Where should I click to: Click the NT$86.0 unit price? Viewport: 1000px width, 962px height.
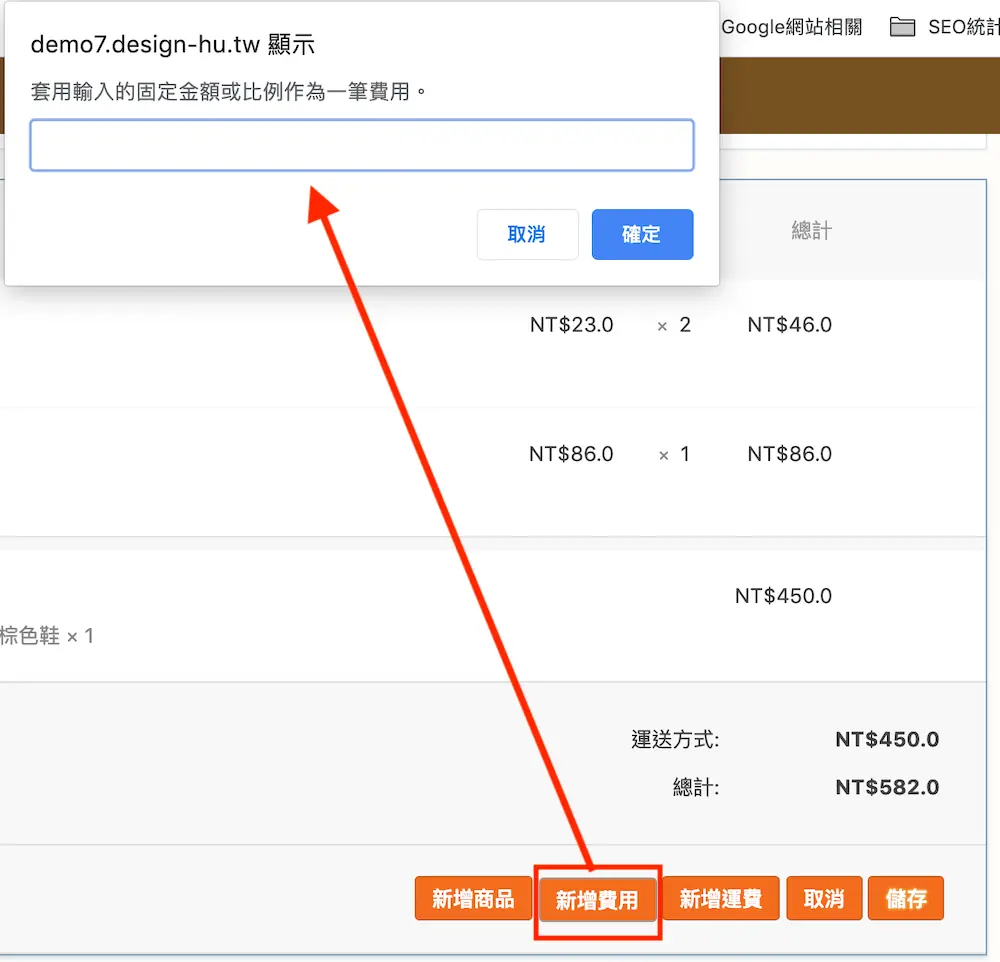571,454
